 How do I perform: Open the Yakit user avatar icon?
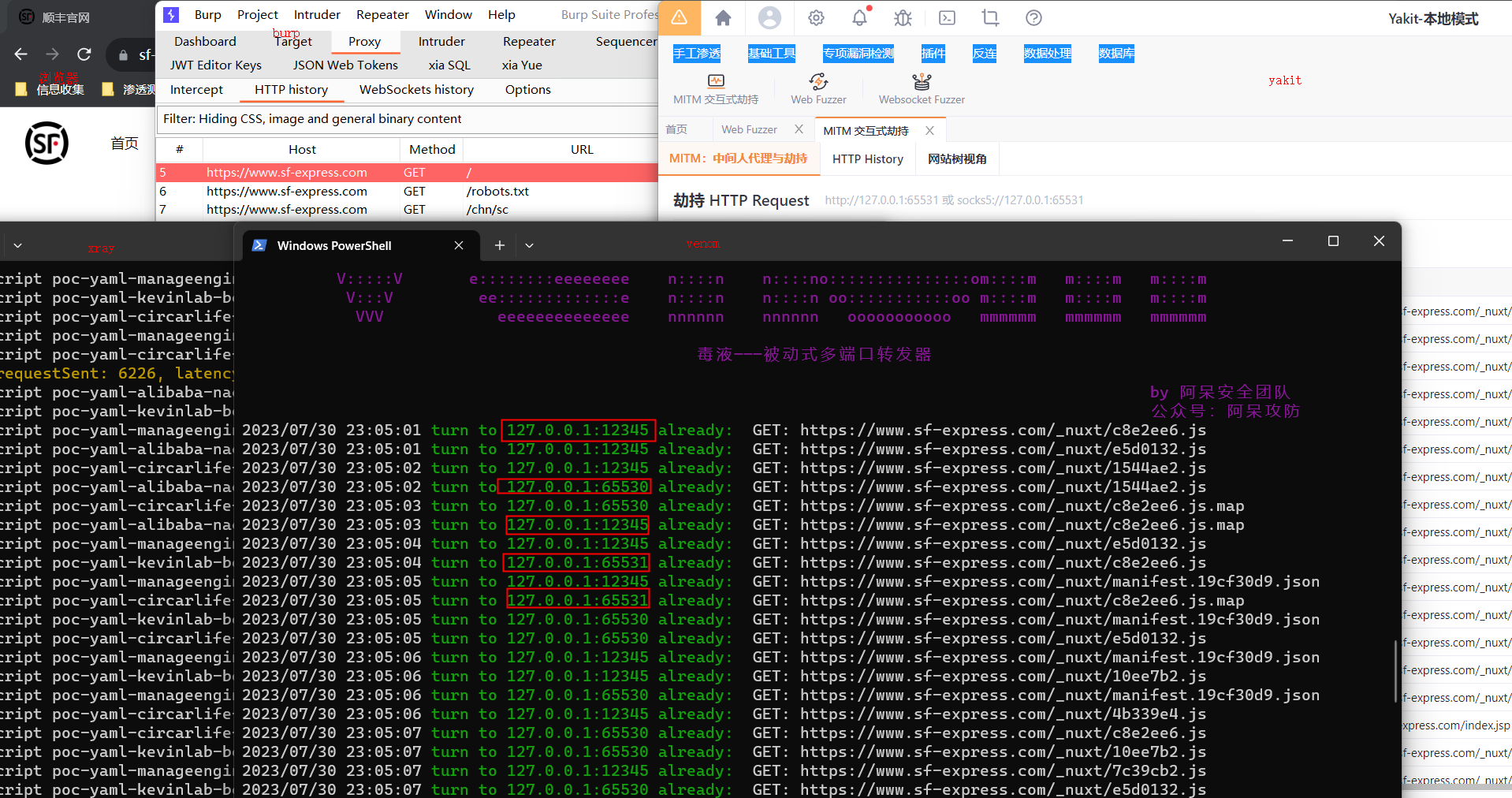point(769,17)
